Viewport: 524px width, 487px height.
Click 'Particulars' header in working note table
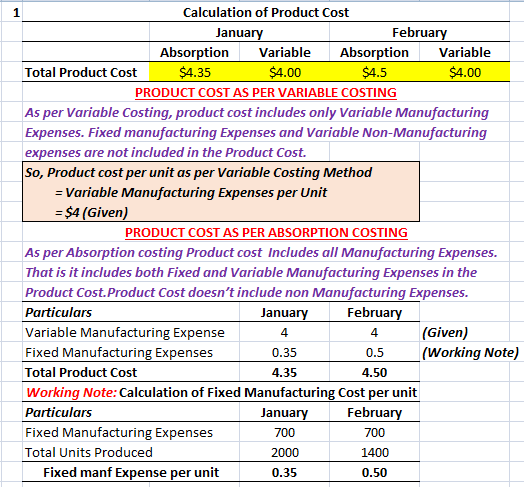(x=58, y=412)
